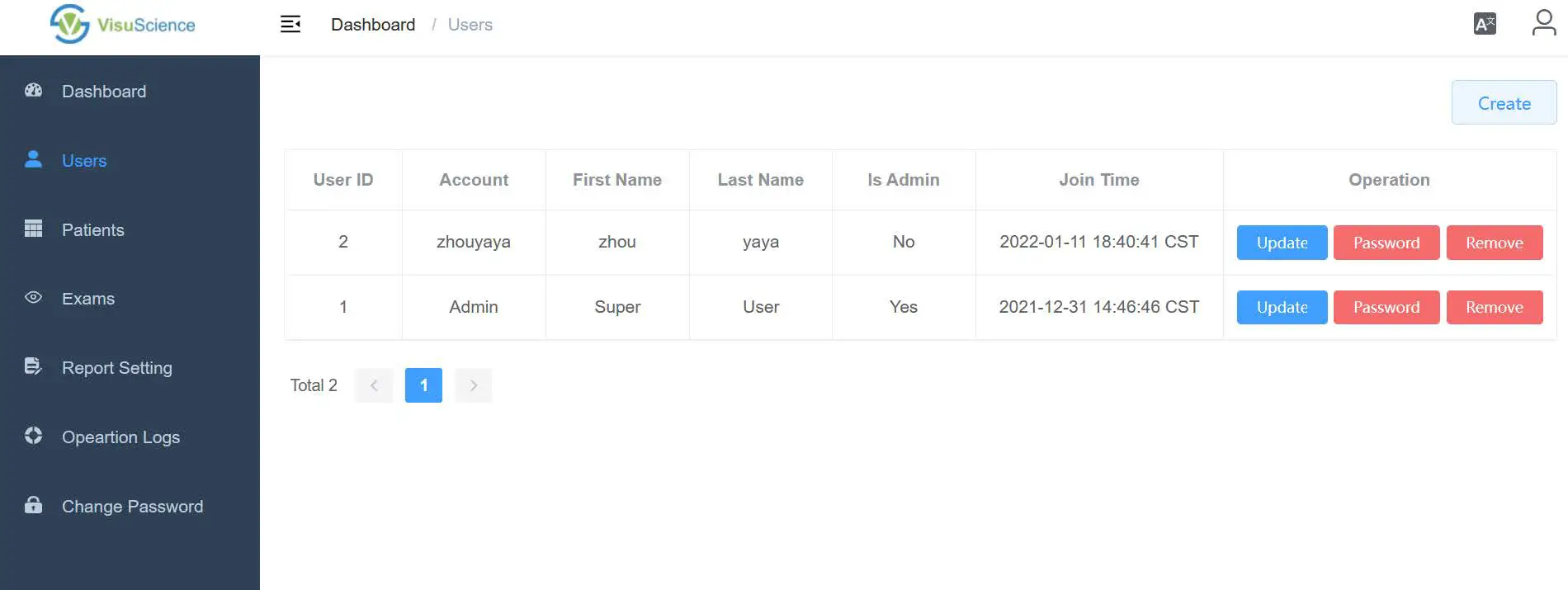
Task: Collapse sidebar with the hamburger icon
Action: (290, 25)
